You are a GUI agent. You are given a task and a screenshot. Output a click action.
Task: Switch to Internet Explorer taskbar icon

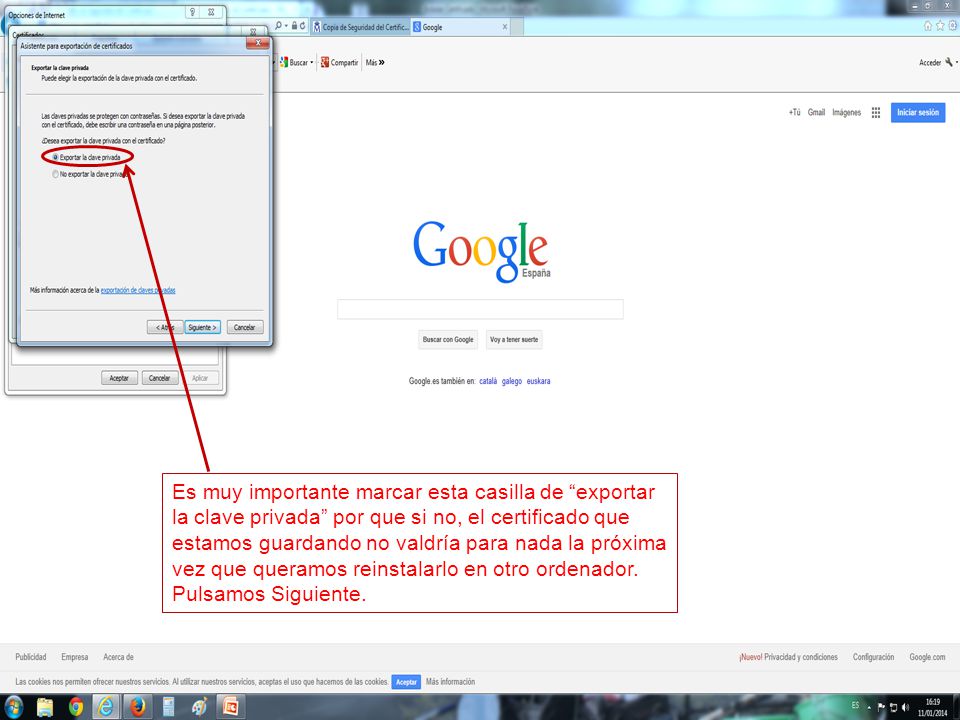107,707
